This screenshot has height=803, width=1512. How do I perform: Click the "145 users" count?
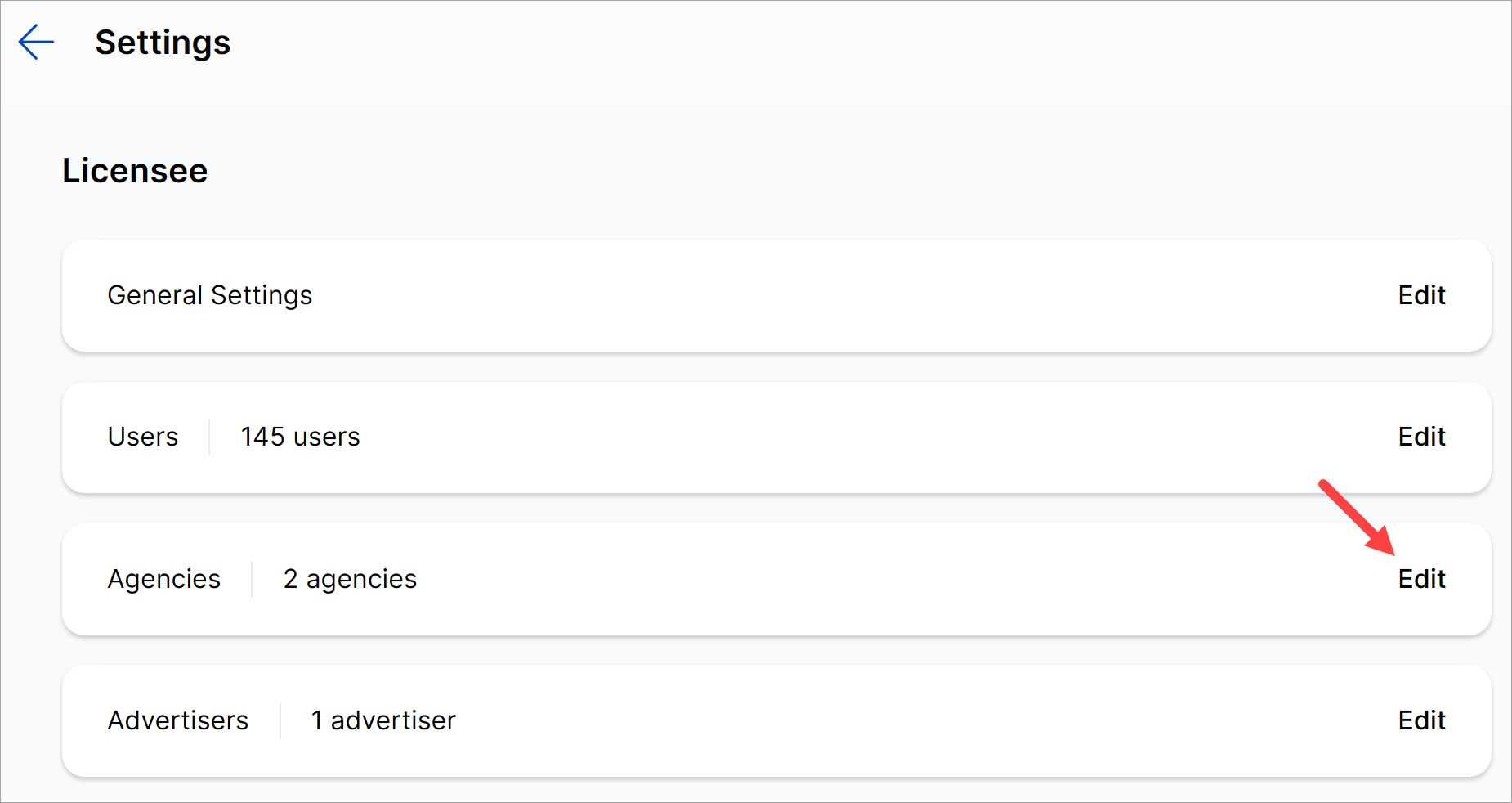point(300,437)
